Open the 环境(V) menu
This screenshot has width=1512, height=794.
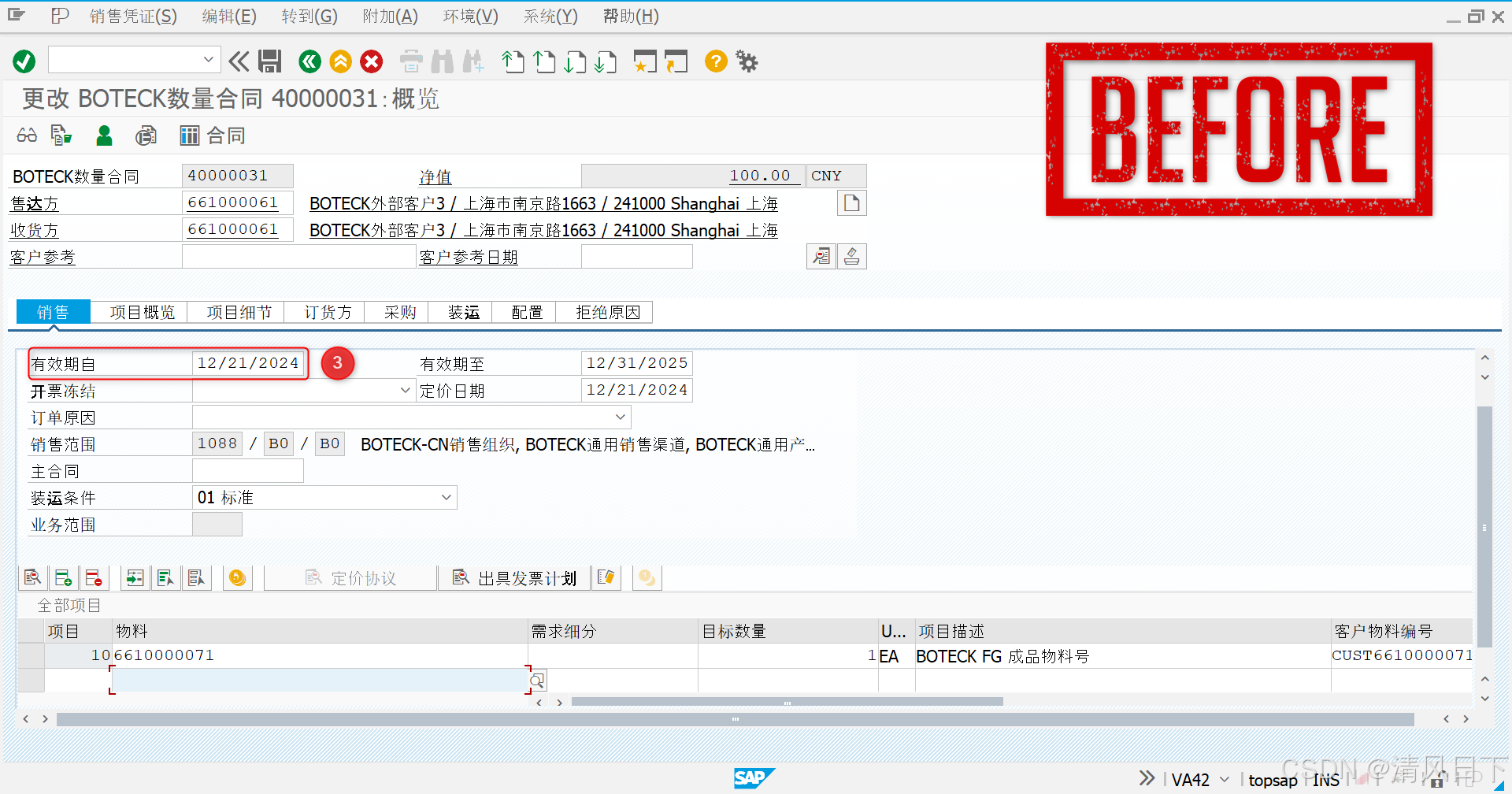pos(469,16)
